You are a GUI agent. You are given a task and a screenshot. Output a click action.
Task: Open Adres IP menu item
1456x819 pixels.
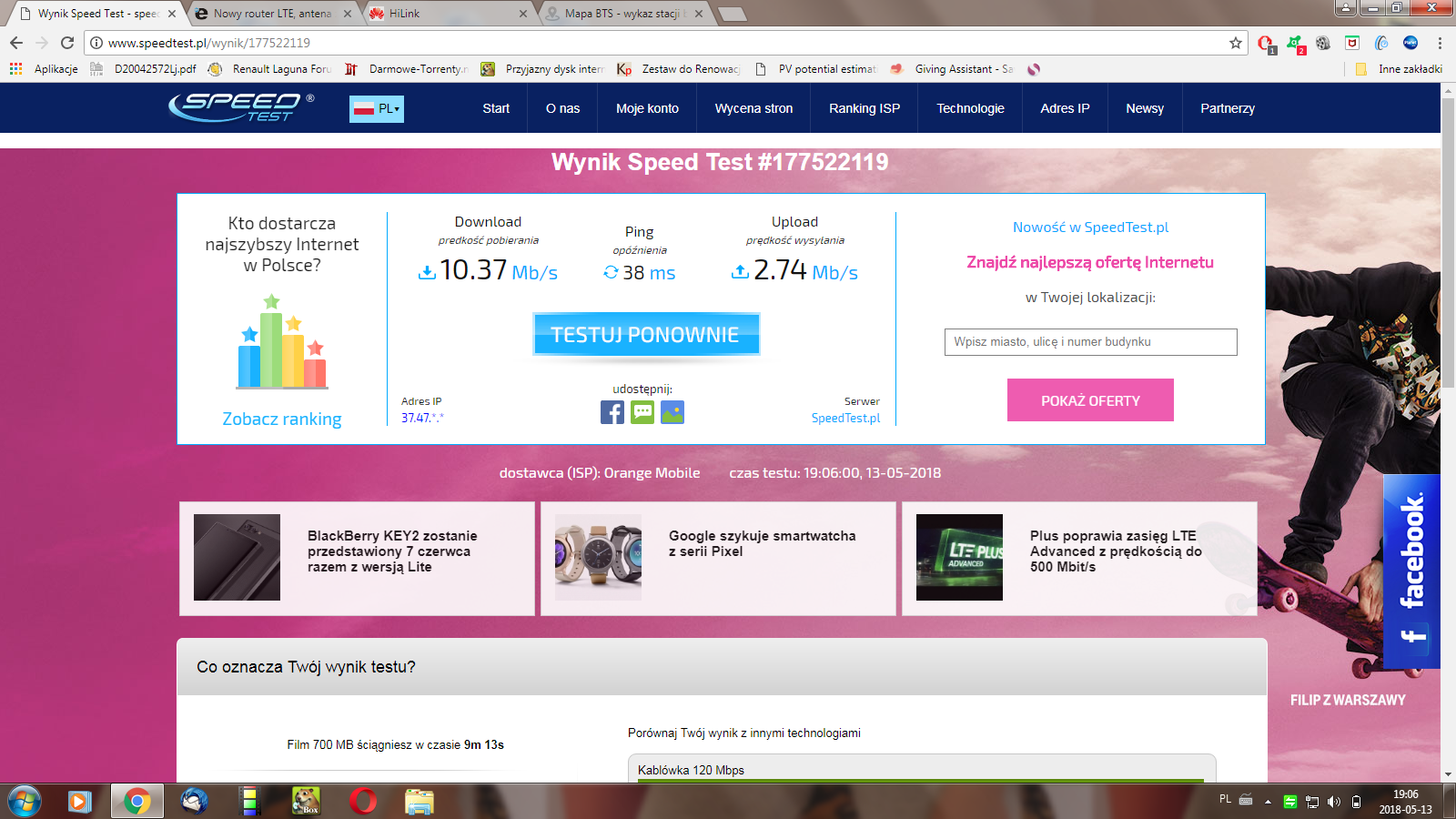click(x=1065, y=108)
